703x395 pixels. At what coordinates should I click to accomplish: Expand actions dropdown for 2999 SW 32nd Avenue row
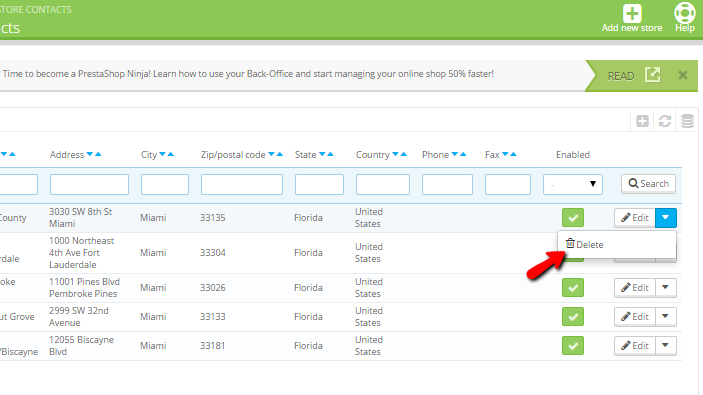click(x=666, y=317)
